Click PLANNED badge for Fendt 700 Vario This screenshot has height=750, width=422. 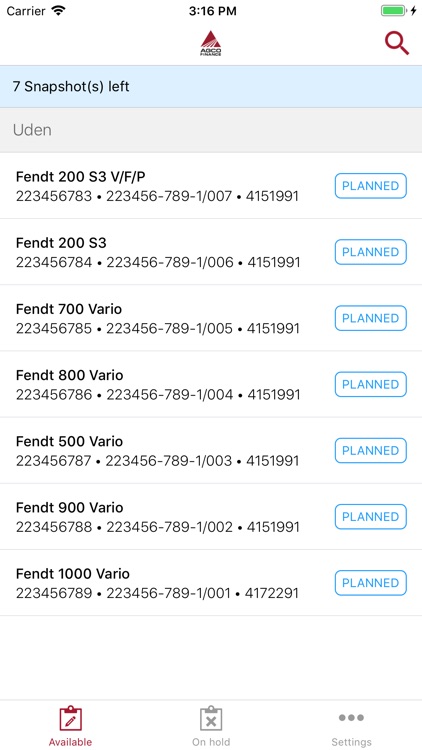tap(370, 318)
